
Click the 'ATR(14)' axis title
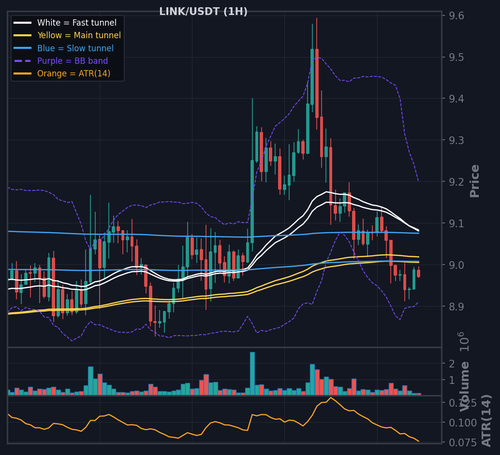(x=486, y=421)
